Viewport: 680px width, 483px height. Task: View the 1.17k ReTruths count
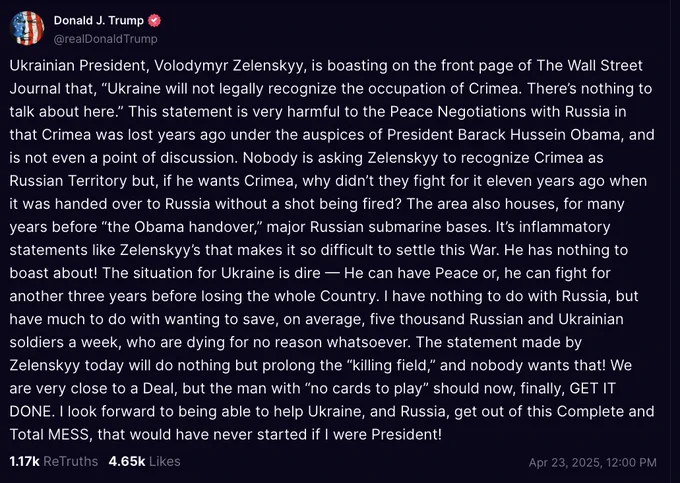[x=24, y=461]
